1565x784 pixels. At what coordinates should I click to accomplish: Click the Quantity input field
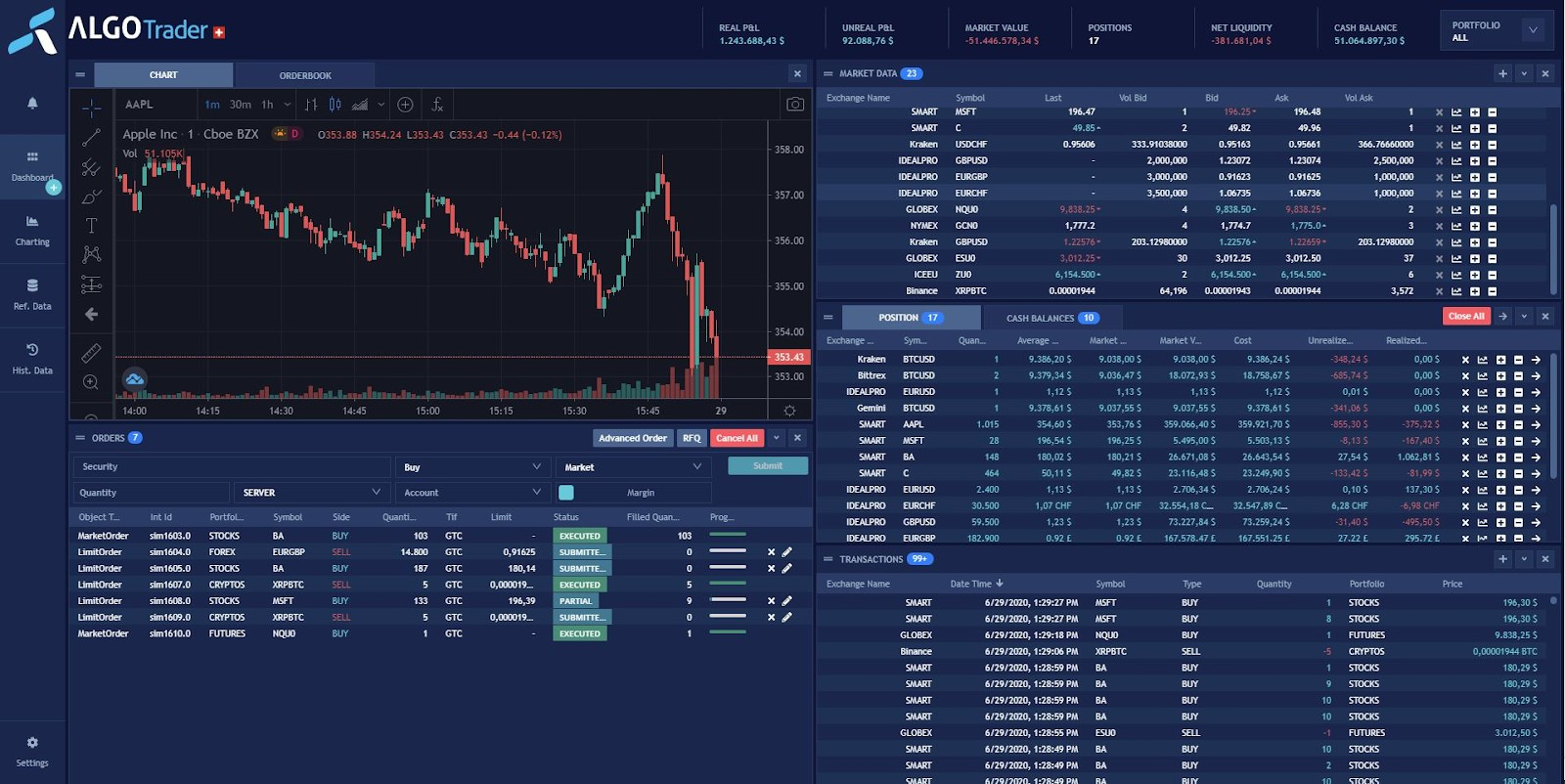point(152,493)
